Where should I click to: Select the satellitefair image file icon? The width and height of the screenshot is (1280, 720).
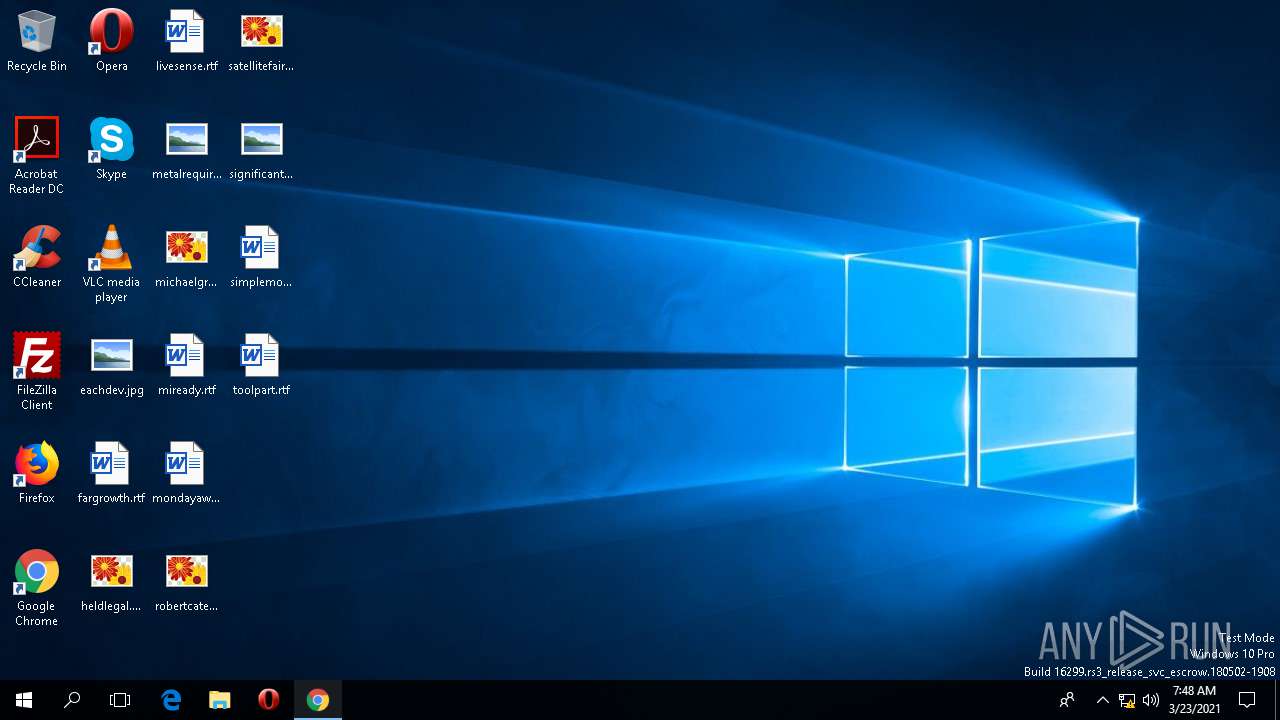pos(261,41)
